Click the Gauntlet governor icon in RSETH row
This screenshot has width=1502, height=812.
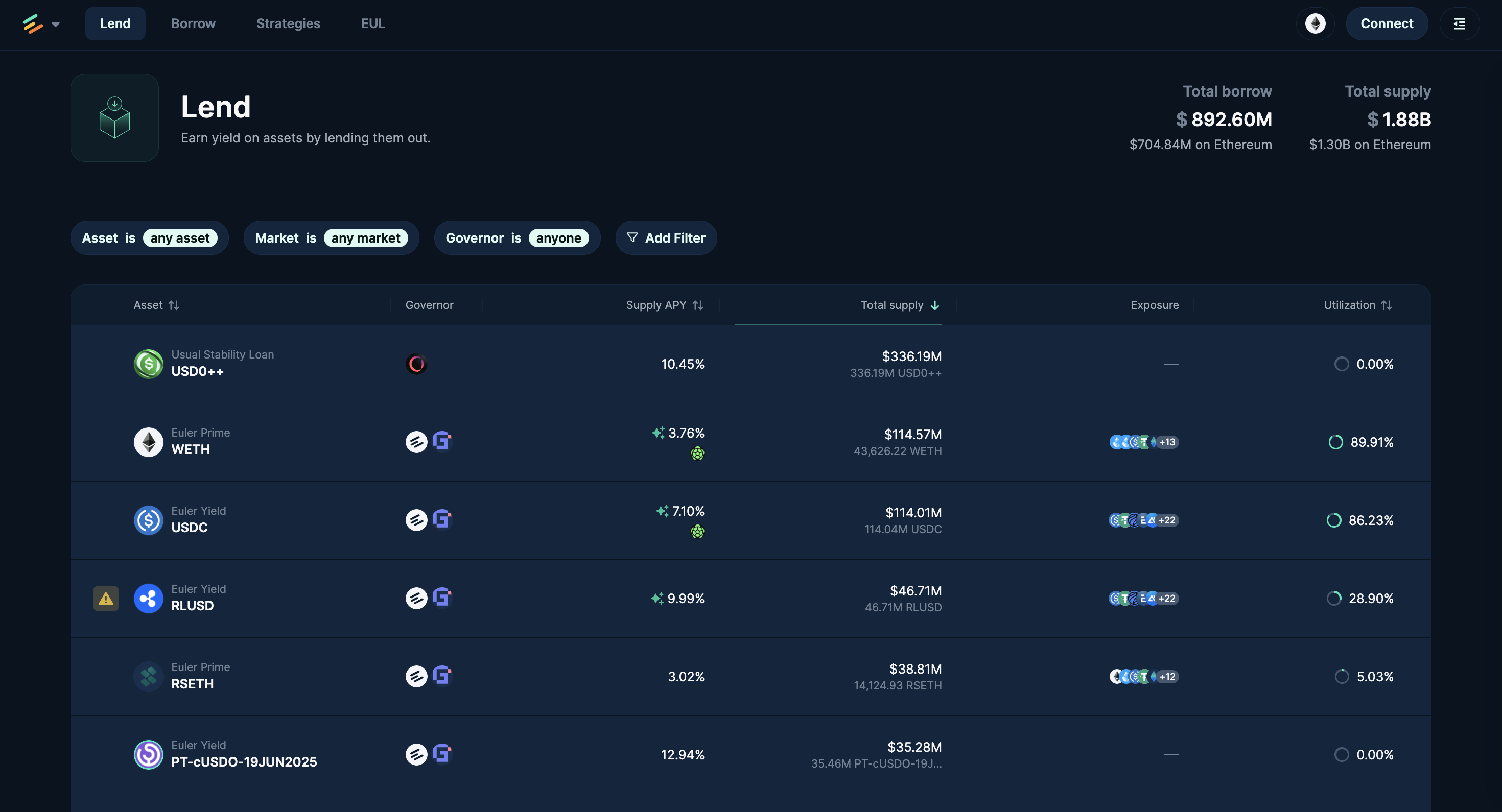pos(442,675)
